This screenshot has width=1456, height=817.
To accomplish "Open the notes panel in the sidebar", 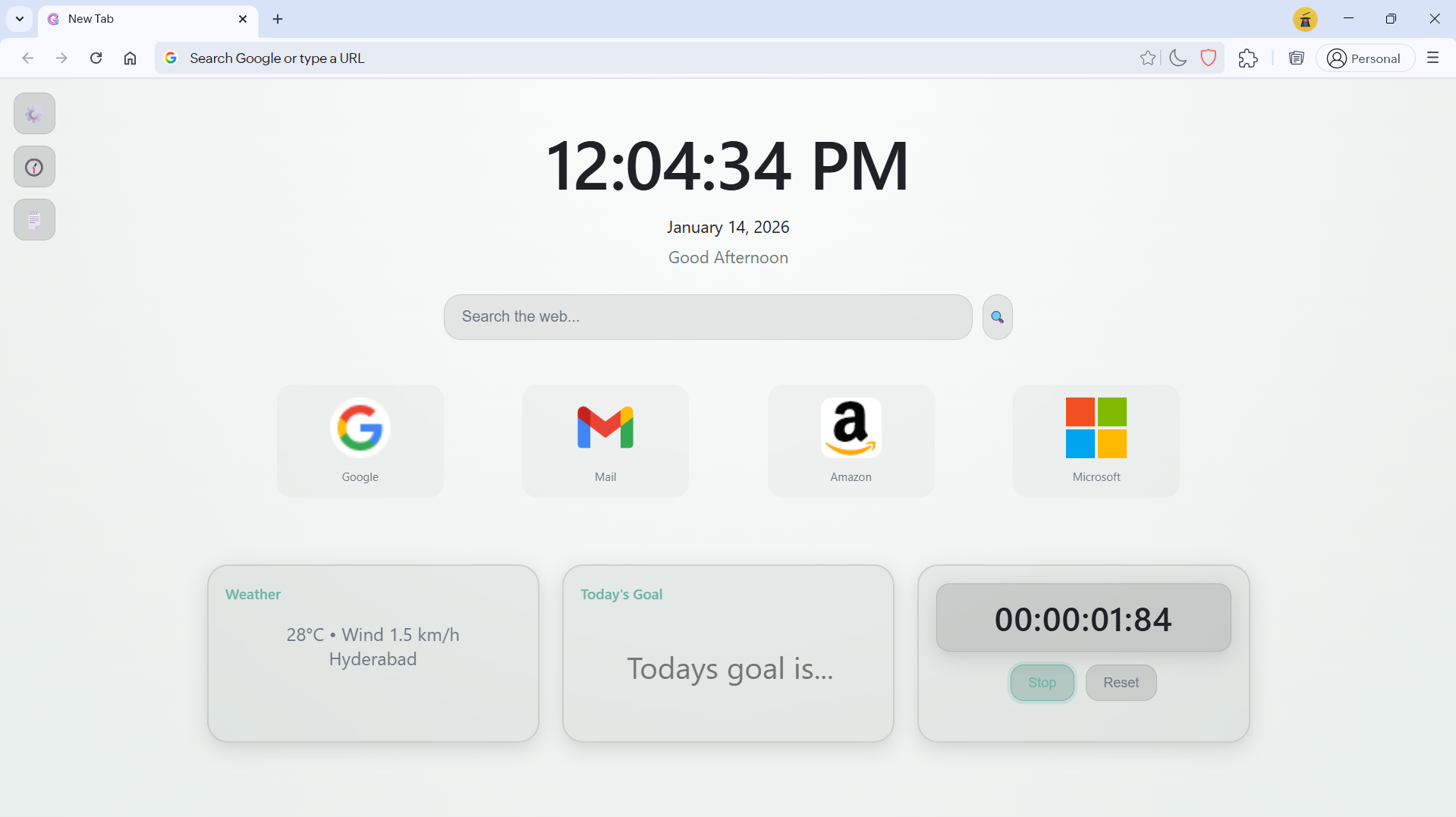I will (34, 219).
